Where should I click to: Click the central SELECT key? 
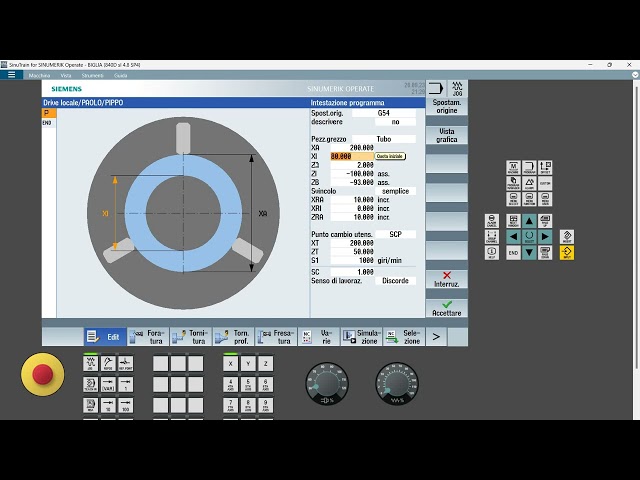click(x=529, y=236)
